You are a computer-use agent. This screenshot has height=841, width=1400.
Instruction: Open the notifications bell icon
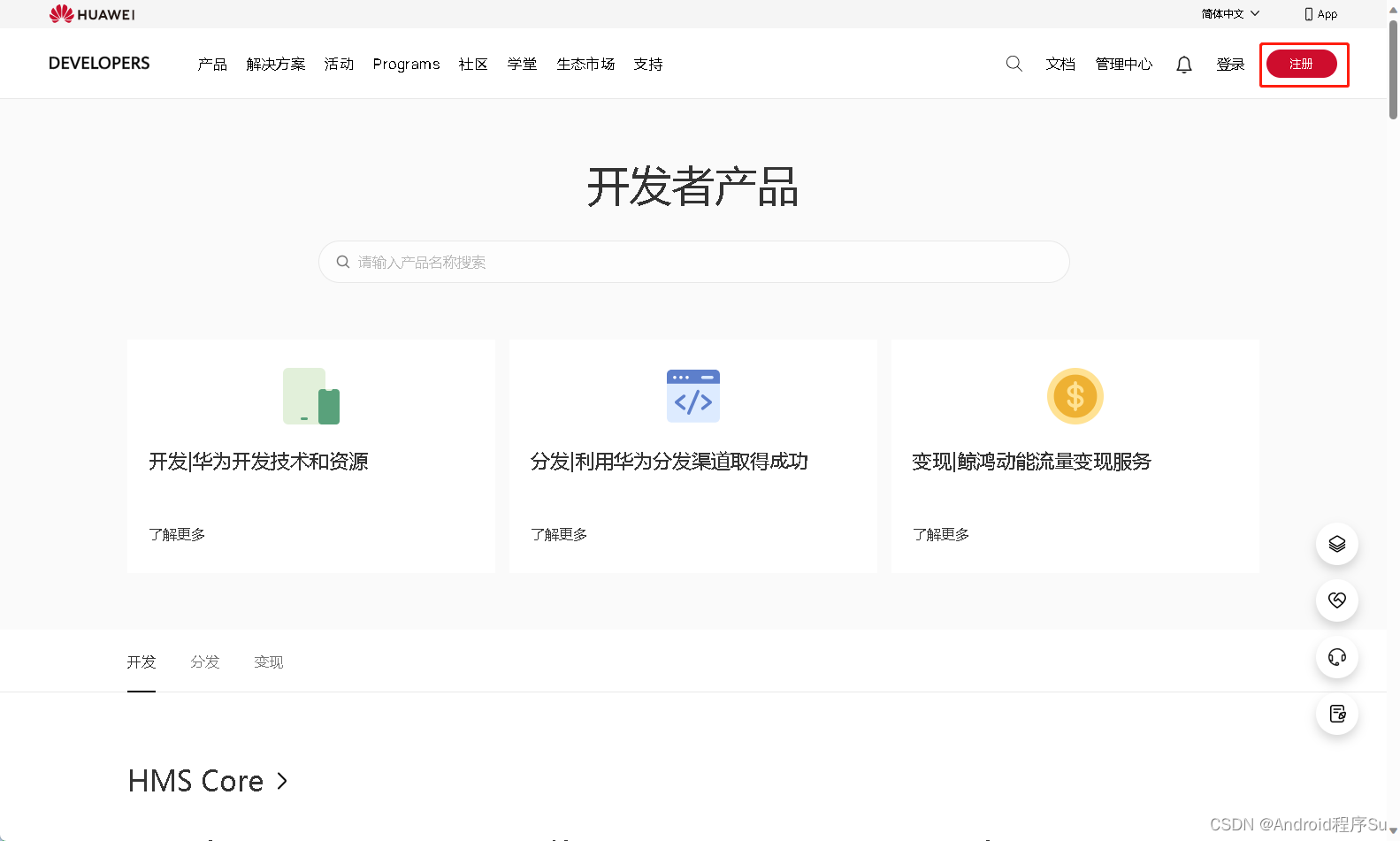(1184, 65)
